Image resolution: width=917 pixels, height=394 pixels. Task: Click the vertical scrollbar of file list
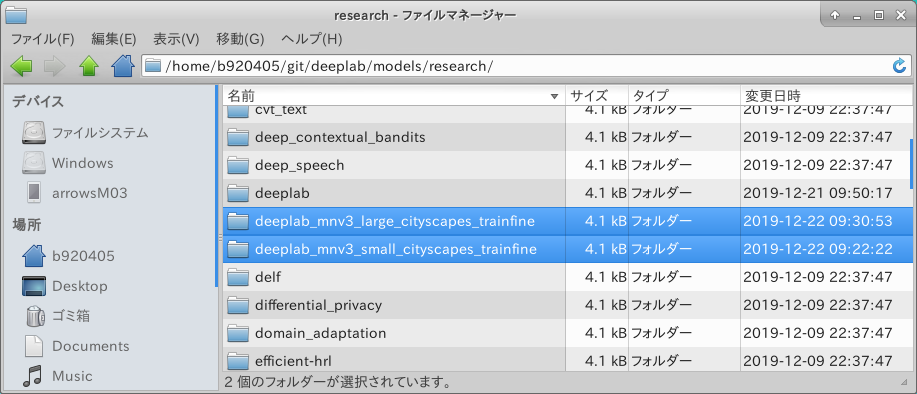point(911,163)
